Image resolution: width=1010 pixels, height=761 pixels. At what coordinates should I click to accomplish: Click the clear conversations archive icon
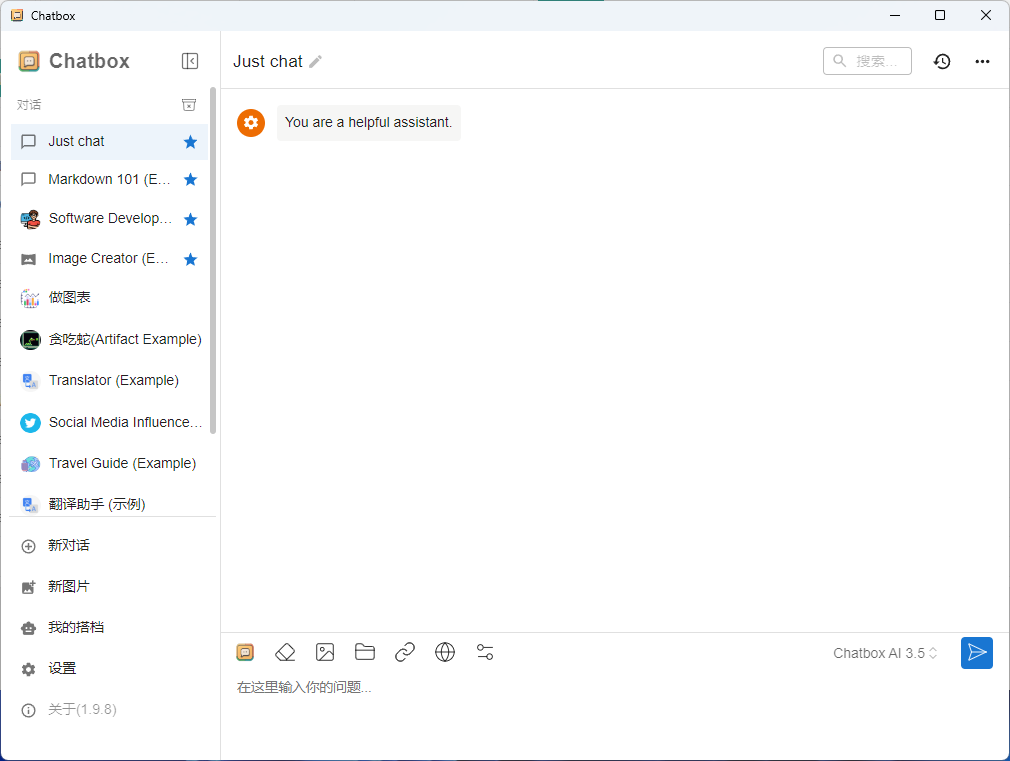point(189,104)
